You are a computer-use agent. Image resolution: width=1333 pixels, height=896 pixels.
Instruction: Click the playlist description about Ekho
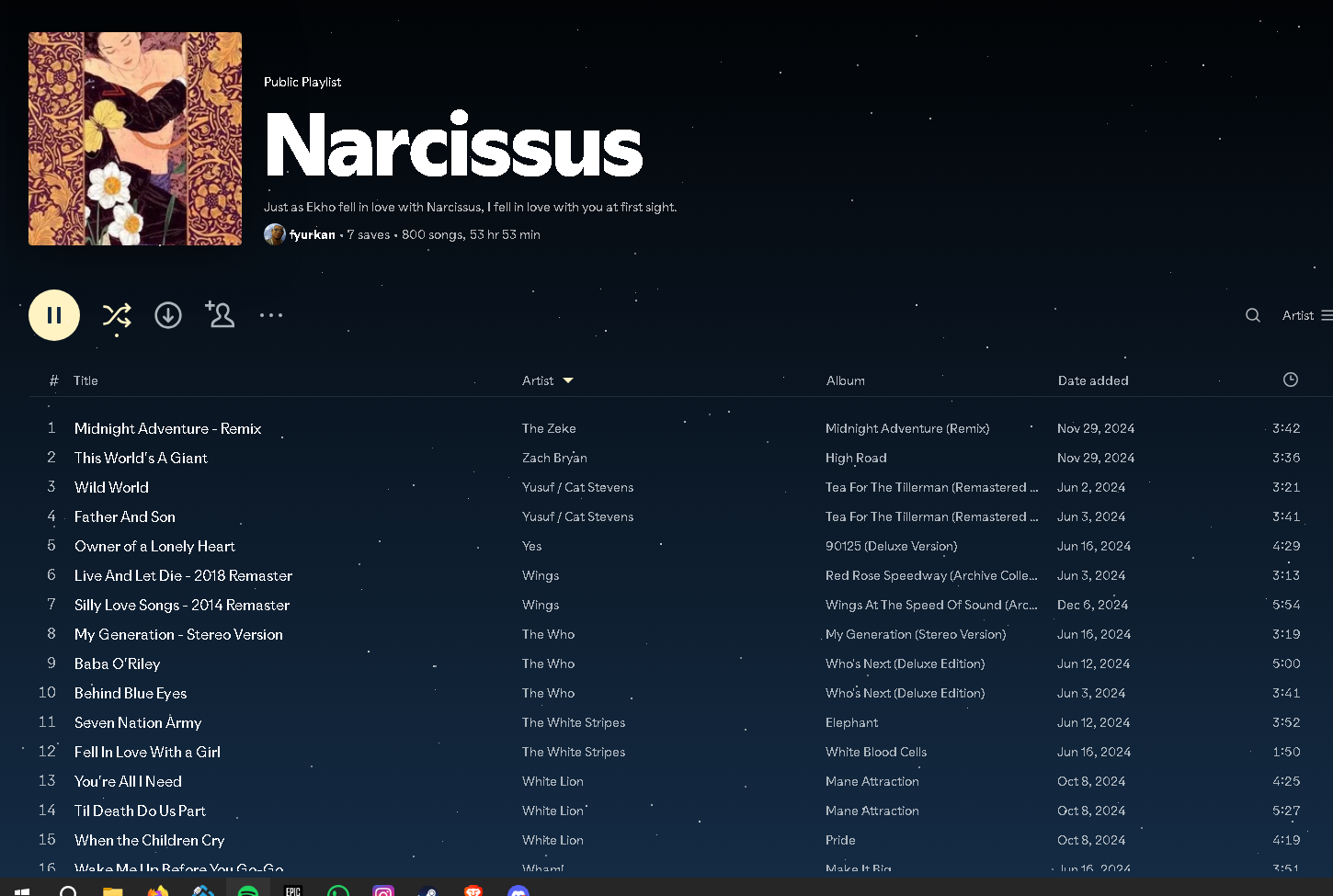tap(470, 207)
